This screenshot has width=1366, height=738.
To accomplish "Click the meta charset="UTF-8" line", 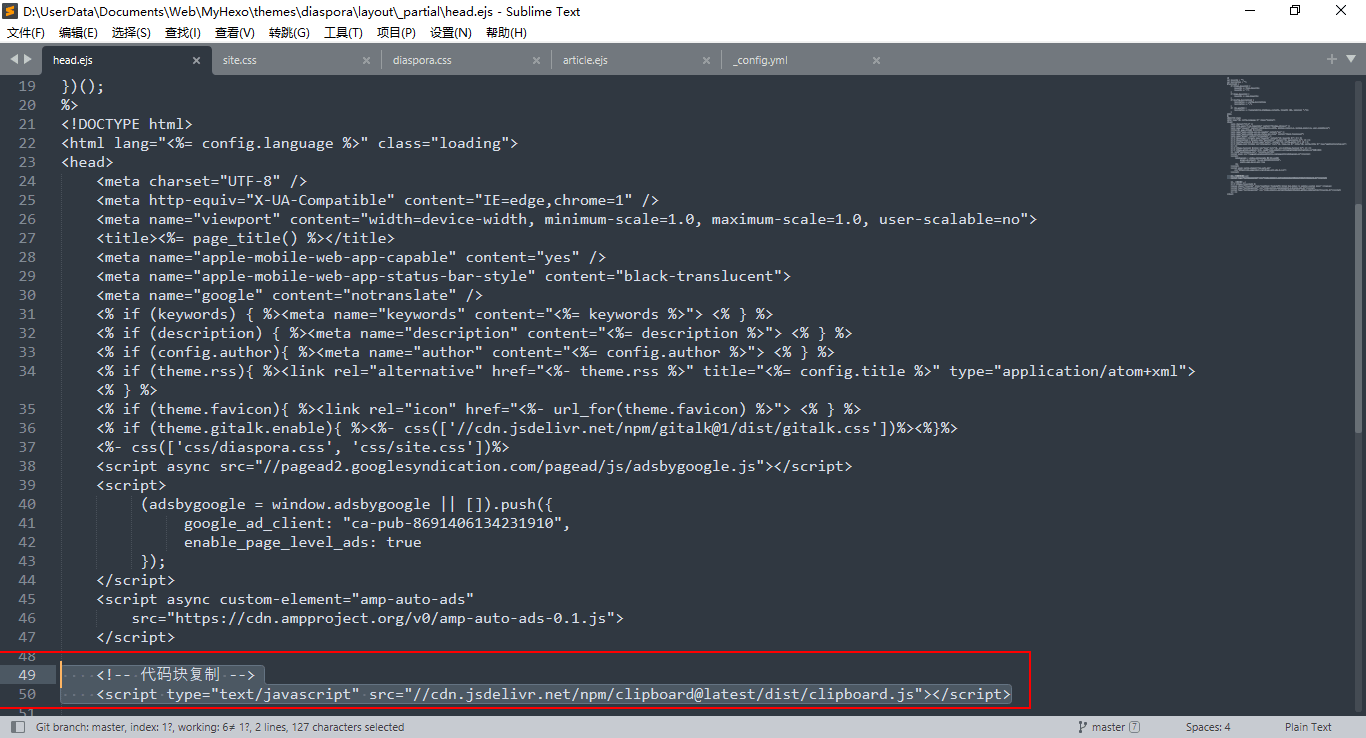I will tap(202, 181).
